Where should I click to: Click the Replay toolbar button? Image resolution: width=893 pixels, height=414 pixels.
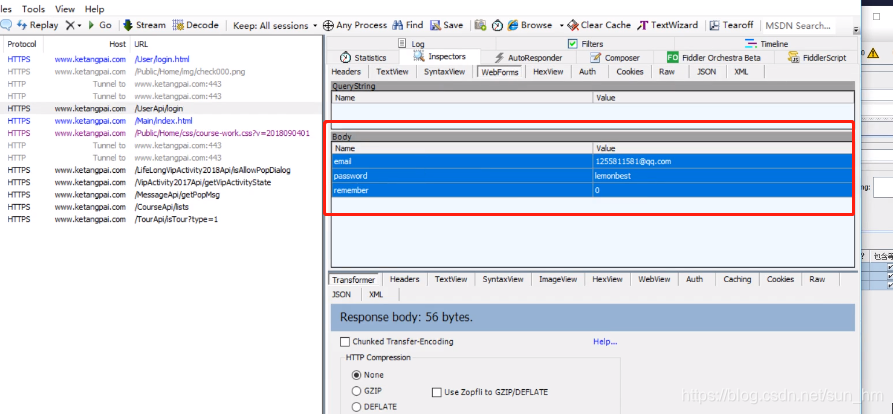pyautogui.click(x=38, y=25)
